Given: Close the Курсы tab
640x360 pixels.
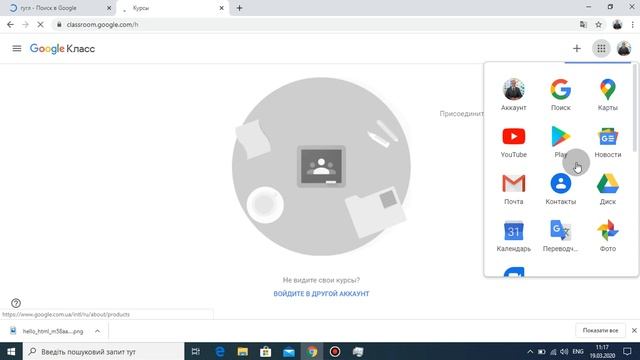Looking at the screenshot, I should point(221,8).
